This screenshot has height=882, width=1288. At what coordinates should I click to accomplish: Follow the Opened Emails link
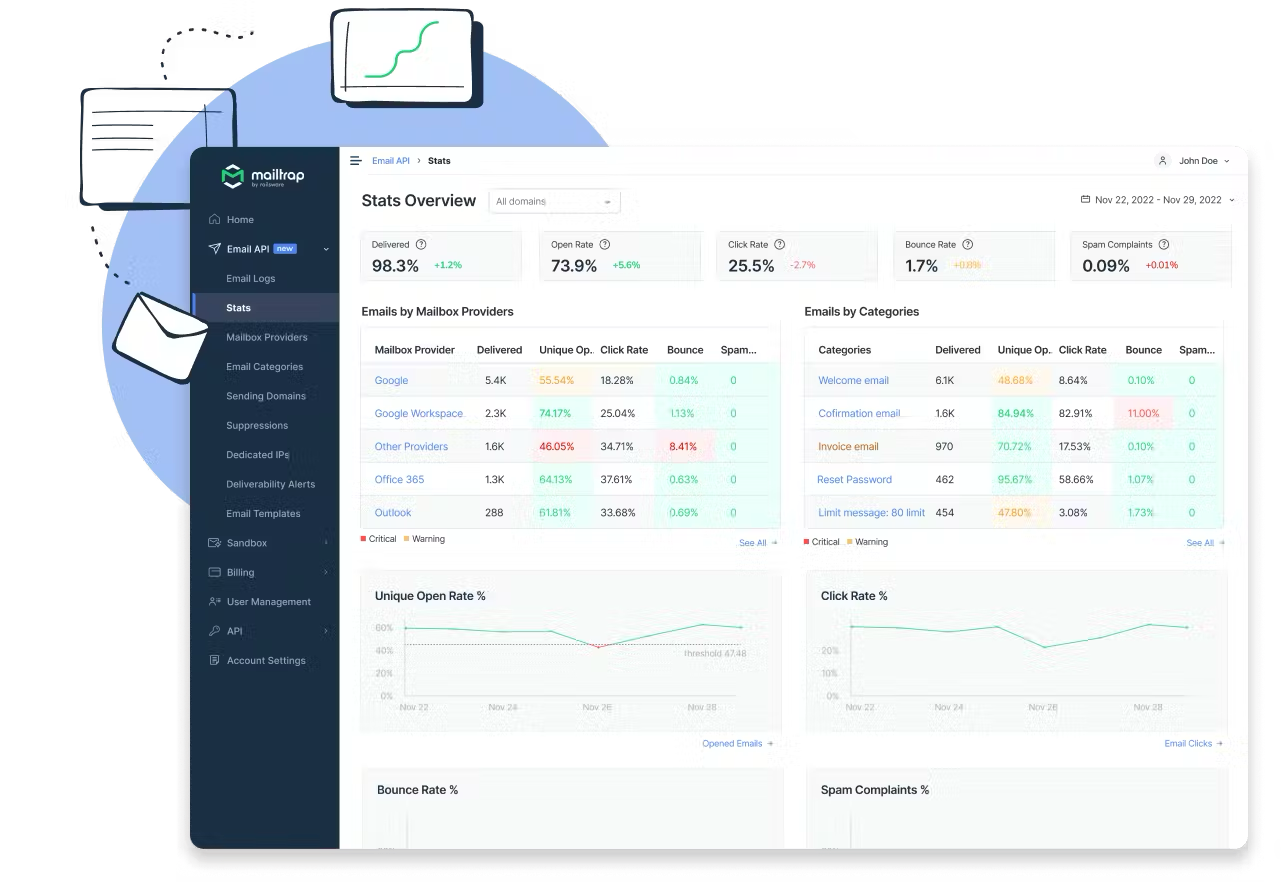tap(736, 743)
